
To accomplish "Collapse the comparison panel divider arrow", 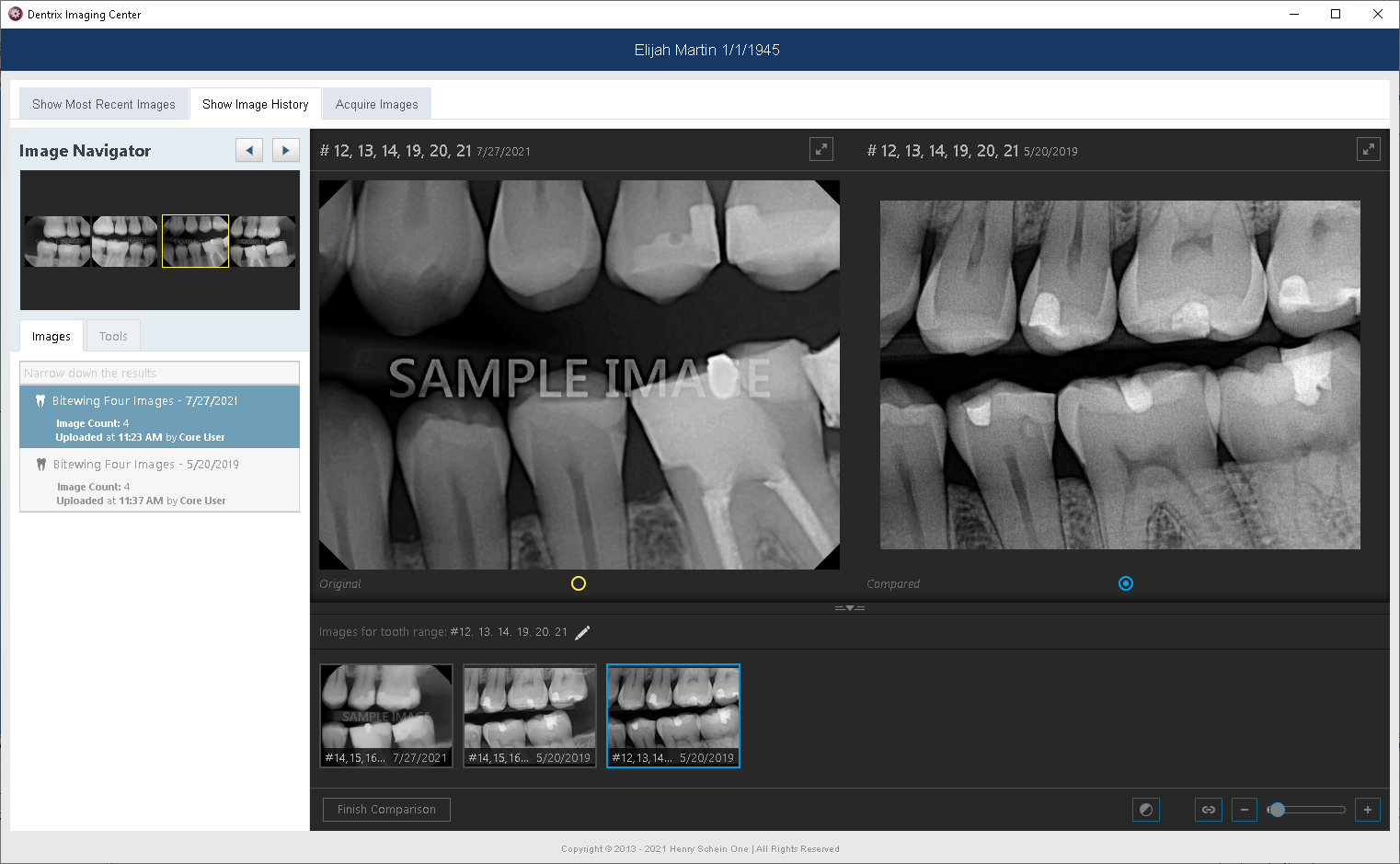I will [849, 607].
